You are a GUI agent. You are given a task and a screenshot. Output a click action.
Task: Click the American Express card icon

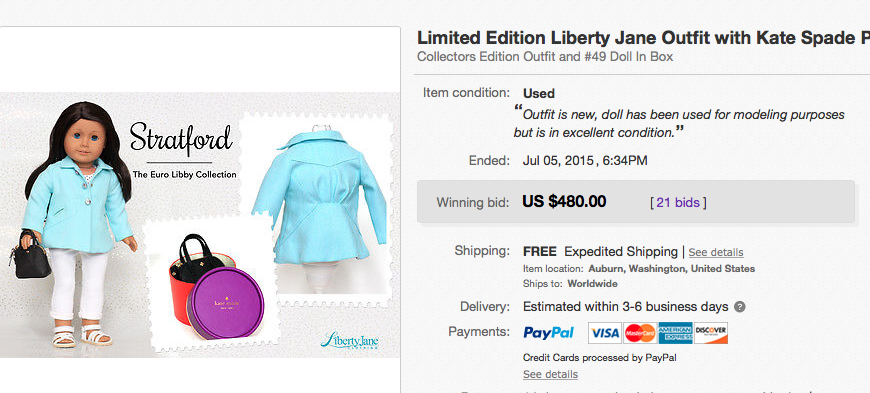point(675,332)
